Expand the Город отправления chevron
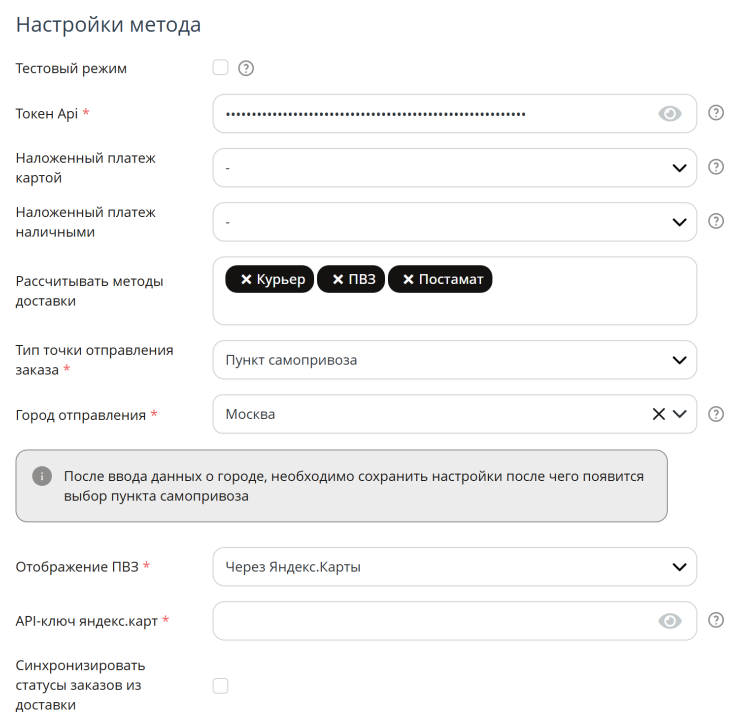 coord(680,414)
